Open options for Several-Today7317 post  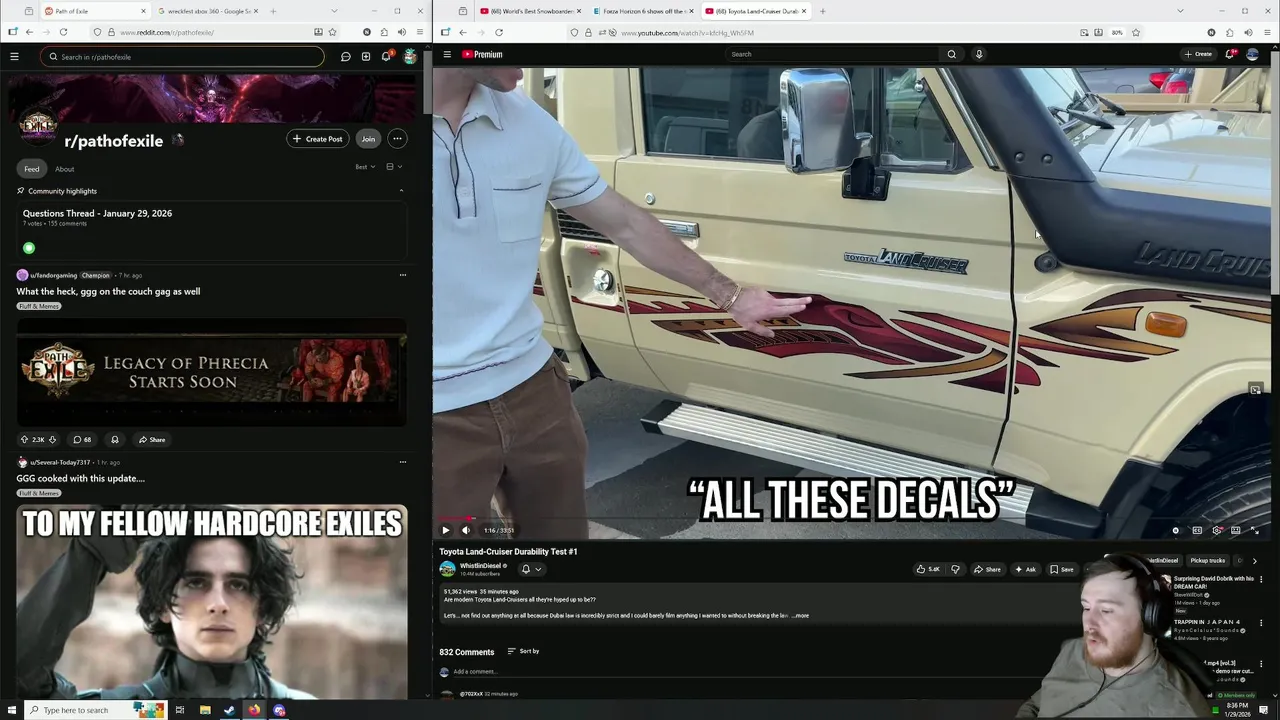click(403, 462)
